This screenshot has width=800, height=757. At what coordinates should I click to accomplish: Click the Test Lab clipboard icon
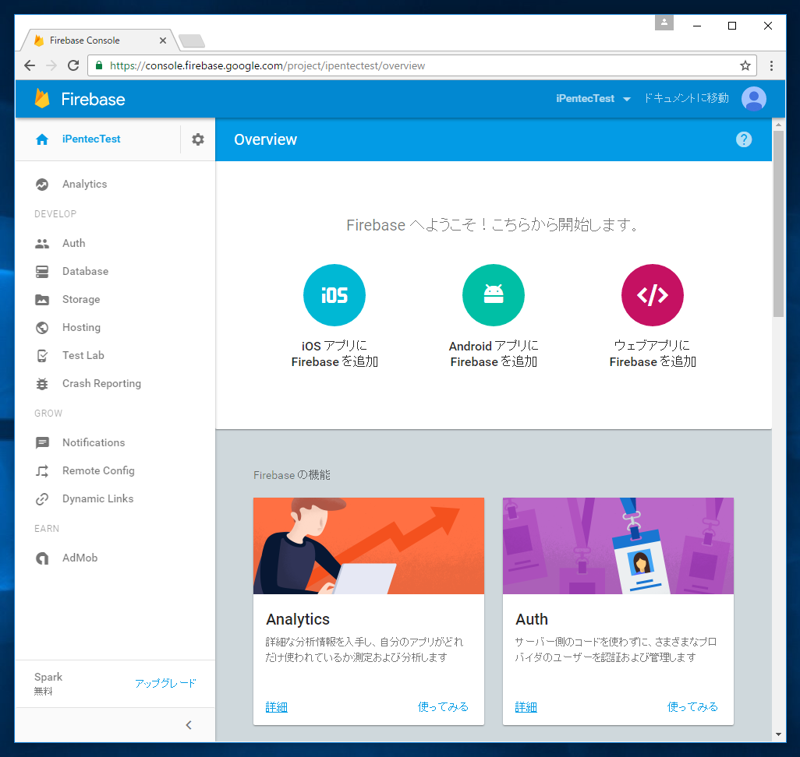pos(42,356)
